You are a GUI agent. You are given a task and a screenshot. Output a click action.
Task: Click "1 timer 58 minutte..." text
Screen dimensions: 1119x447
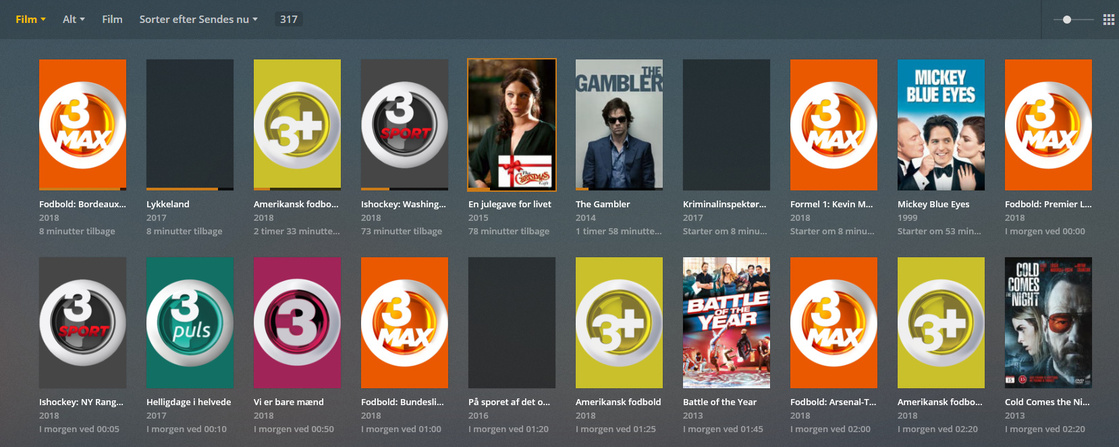tap(618, 231)
